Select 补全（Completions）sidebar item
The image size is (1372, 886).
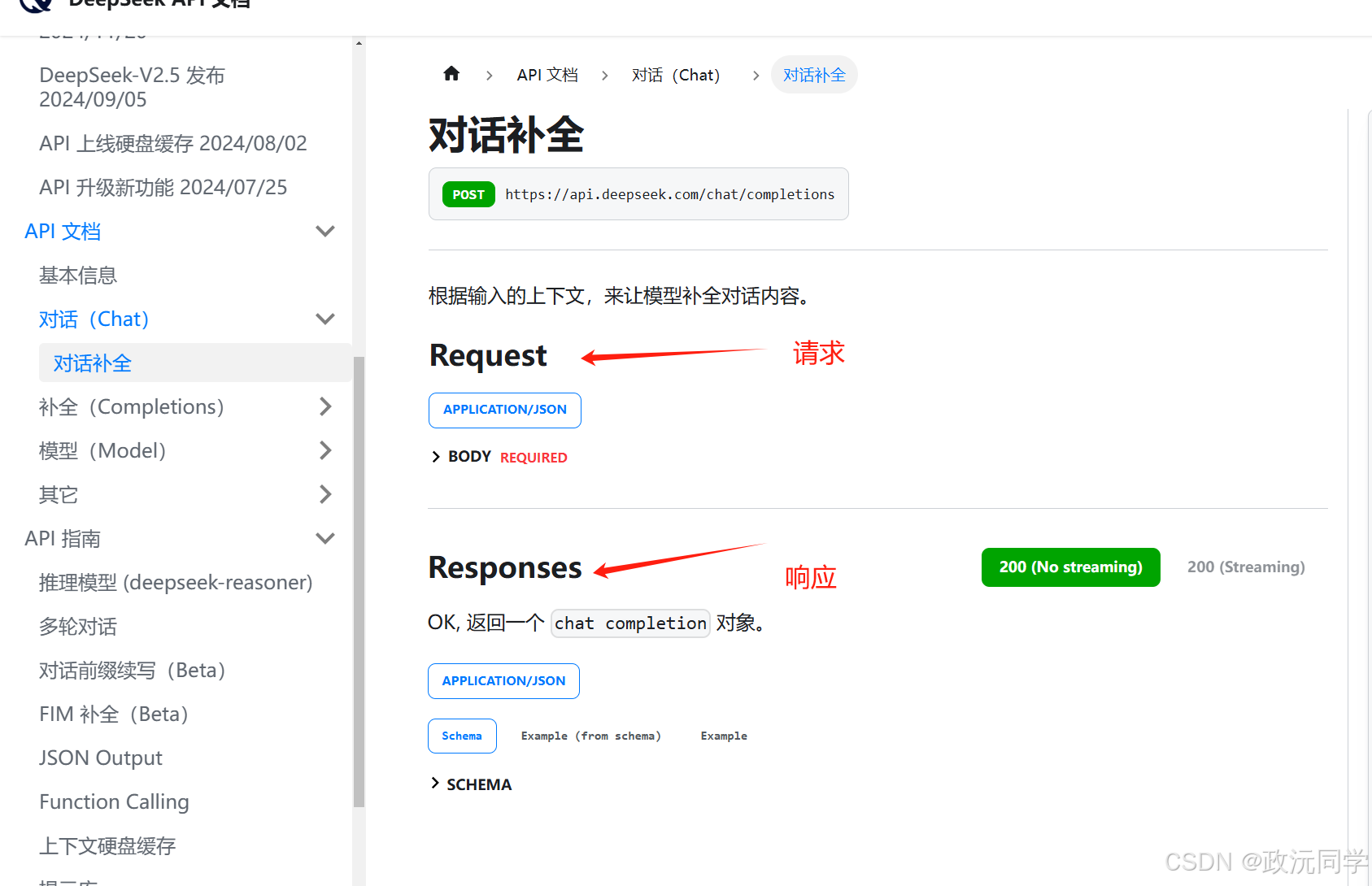coord(132,406)
